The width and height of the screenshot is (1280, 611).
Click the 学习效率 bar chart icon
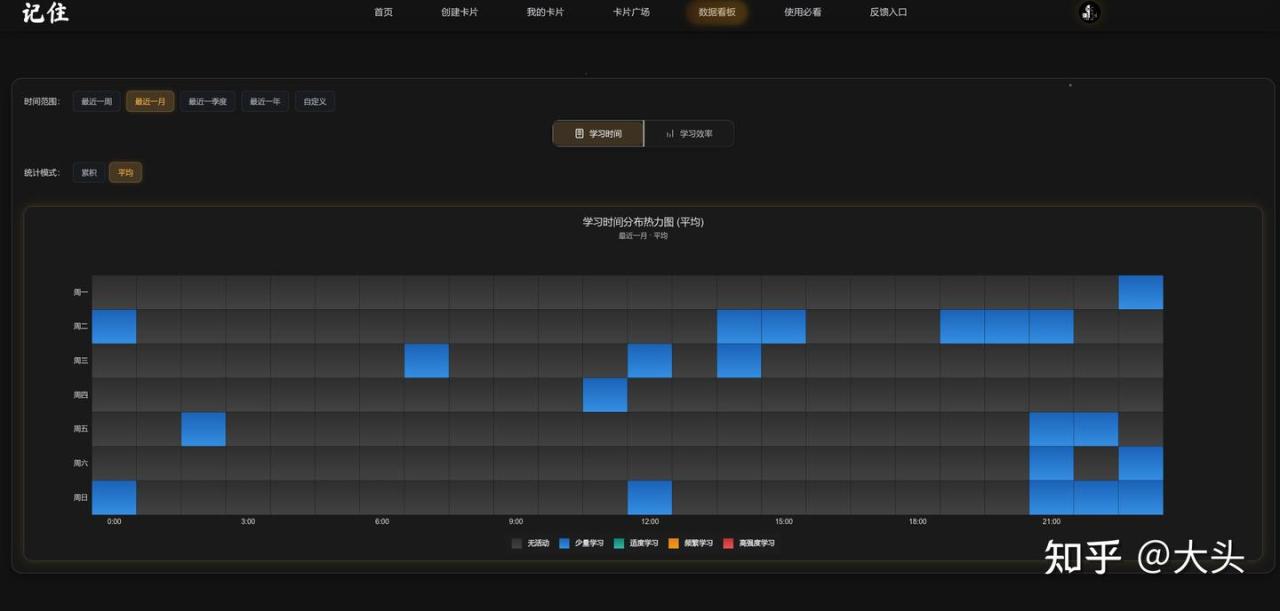(670, 134)
